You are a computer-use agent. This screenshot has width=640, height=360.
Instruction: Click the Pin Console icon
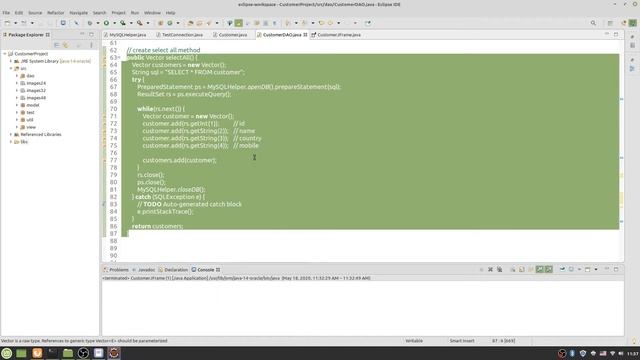562,269
